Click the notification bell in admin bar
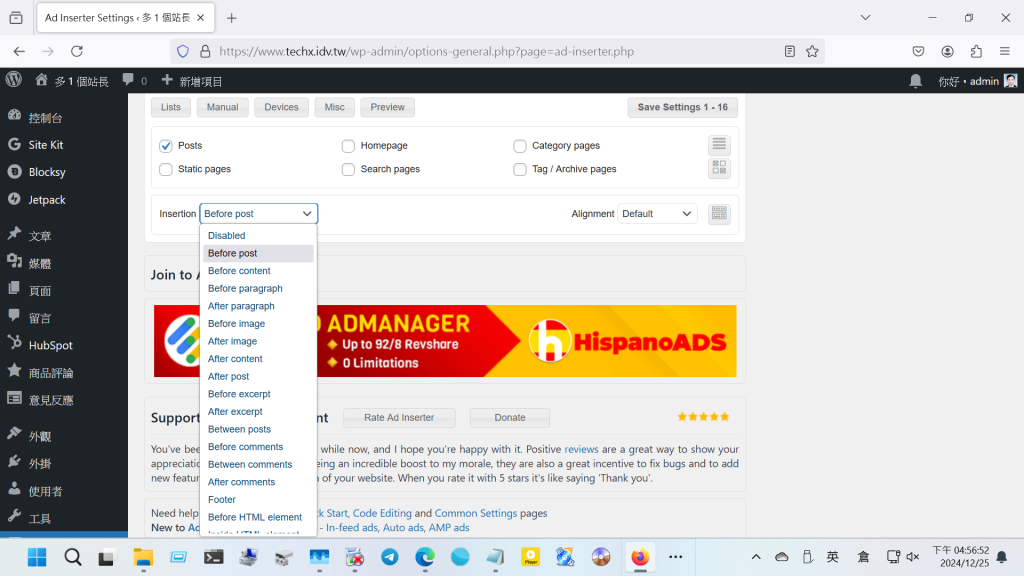Image resolution: width=1024 pixels, height=576 pixels. [915, 81]
